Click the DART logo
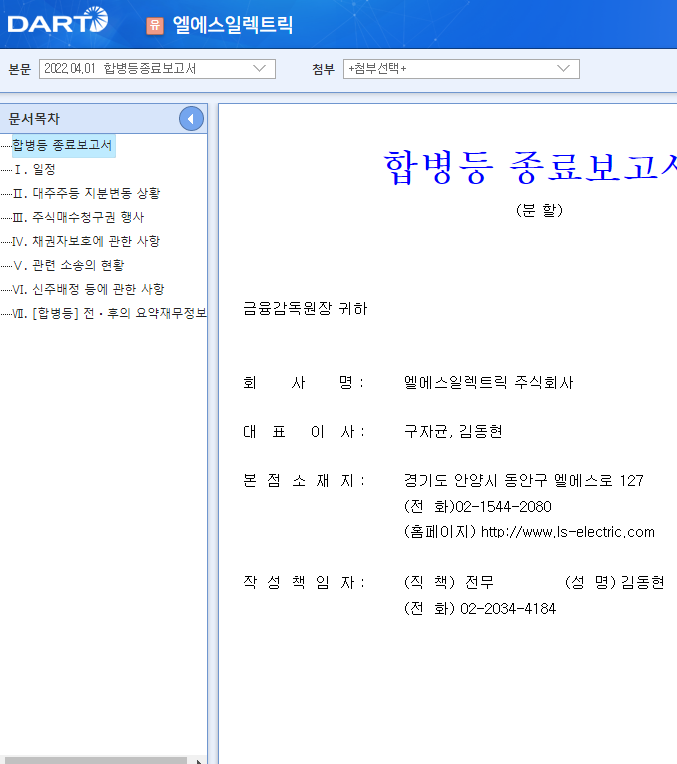 [58, 20]
